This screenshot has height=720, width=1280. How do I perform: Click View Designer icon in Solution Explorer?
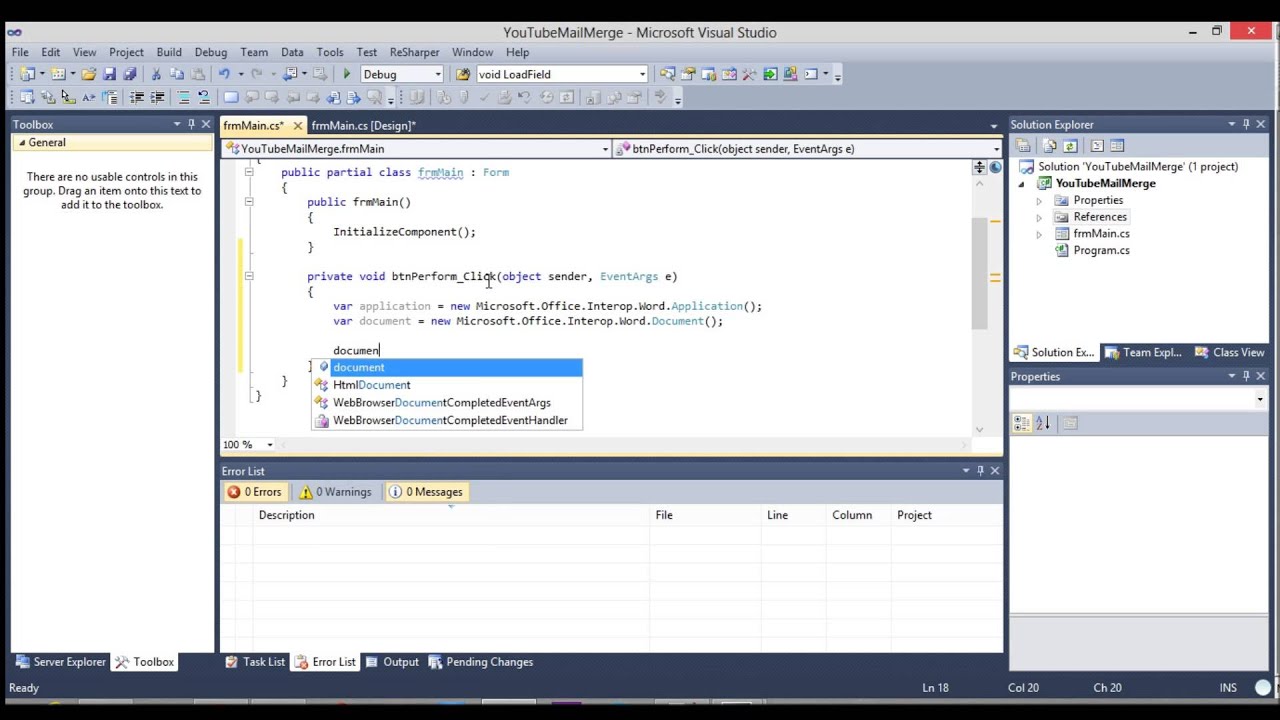(x=1117, y=146)
